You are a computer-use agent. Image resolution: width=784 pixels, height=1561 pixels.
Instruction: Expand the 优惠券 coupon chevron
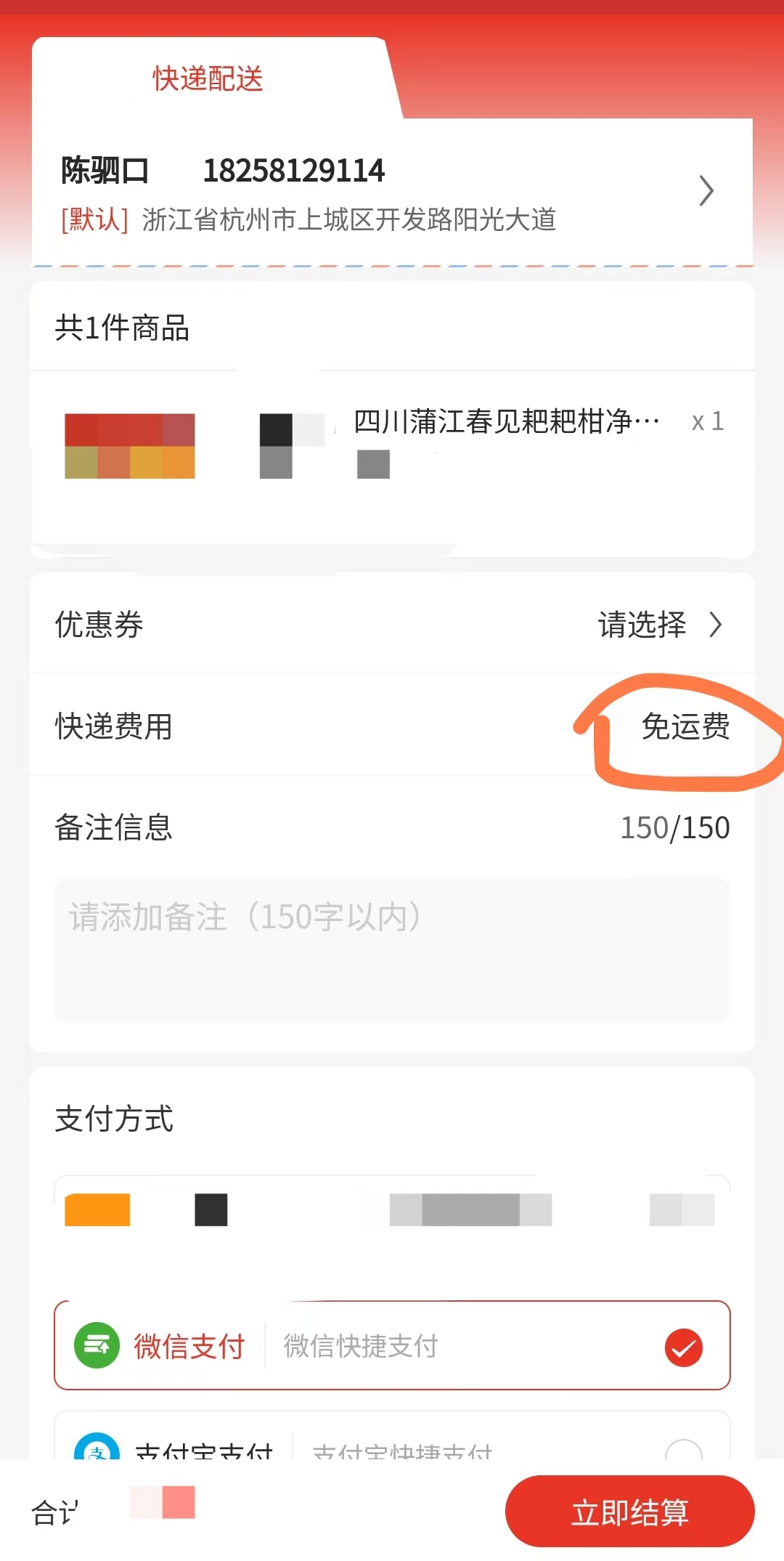pos(716,625)
